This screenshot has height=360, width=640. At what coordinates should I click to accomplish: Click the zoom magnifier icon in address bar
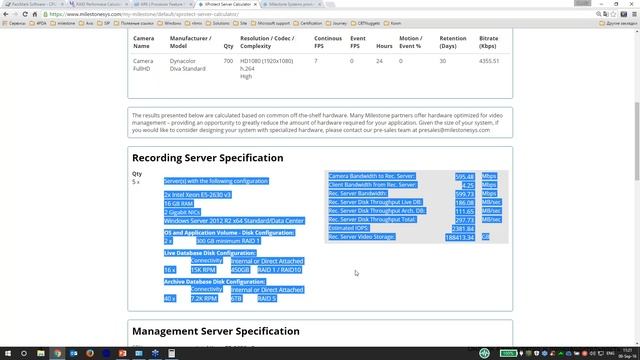tap(598, 14)
